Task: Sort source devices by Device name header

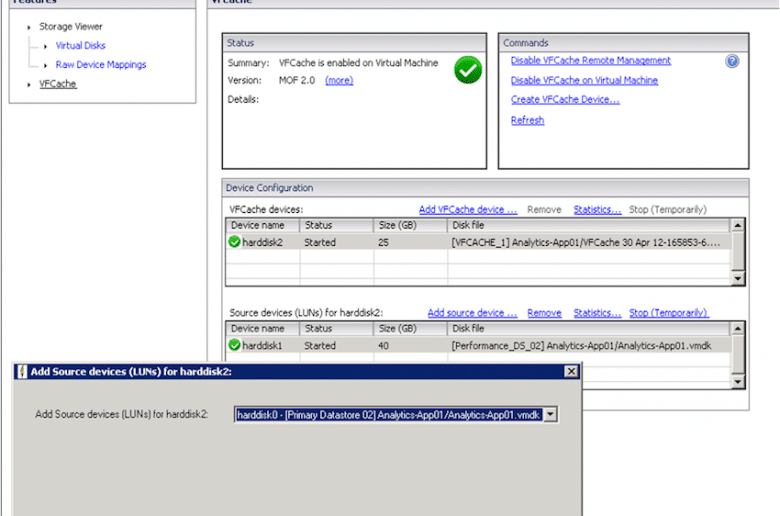Action: coord(263,328)
